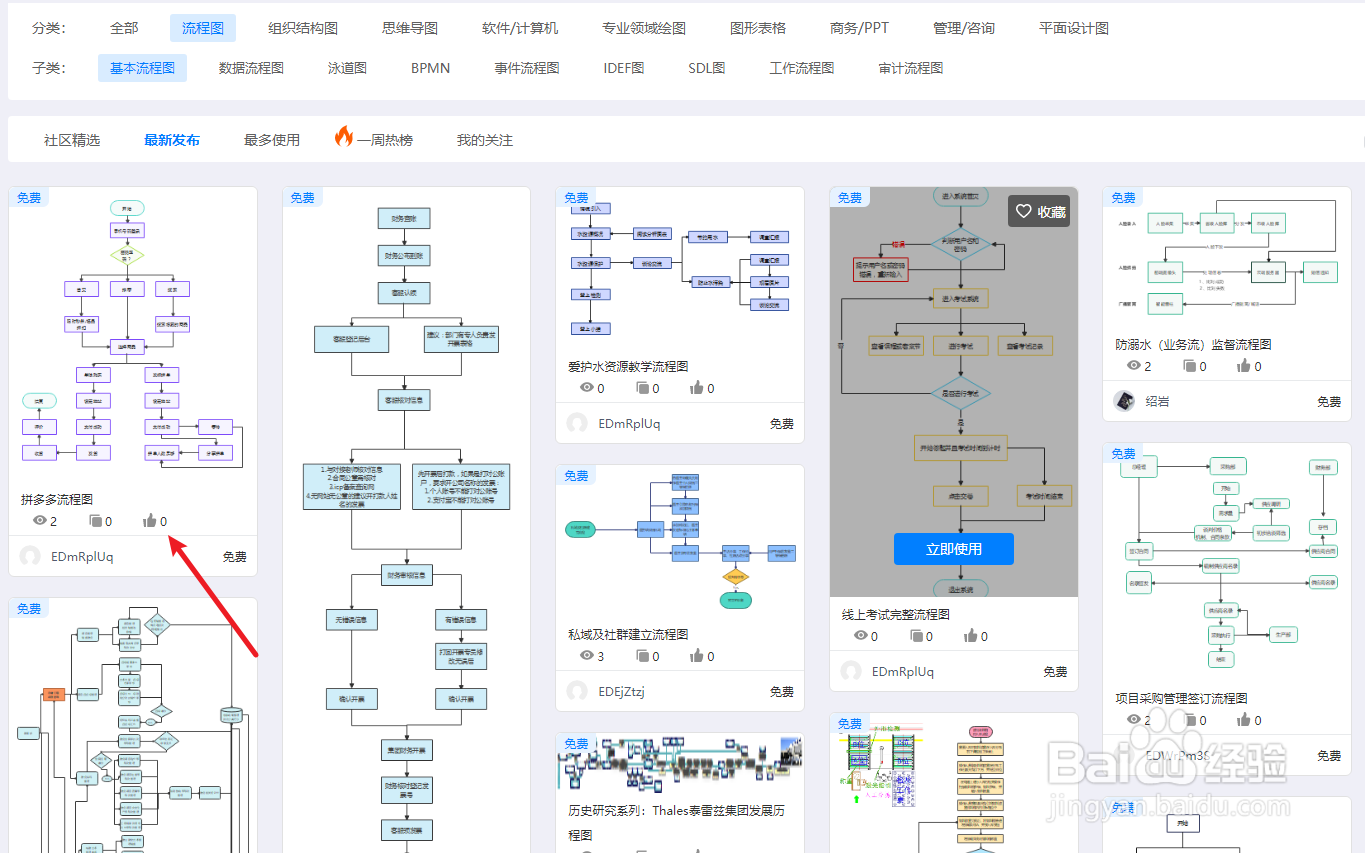
Task: Click the 立即使用 button
Action: point(953,548)
